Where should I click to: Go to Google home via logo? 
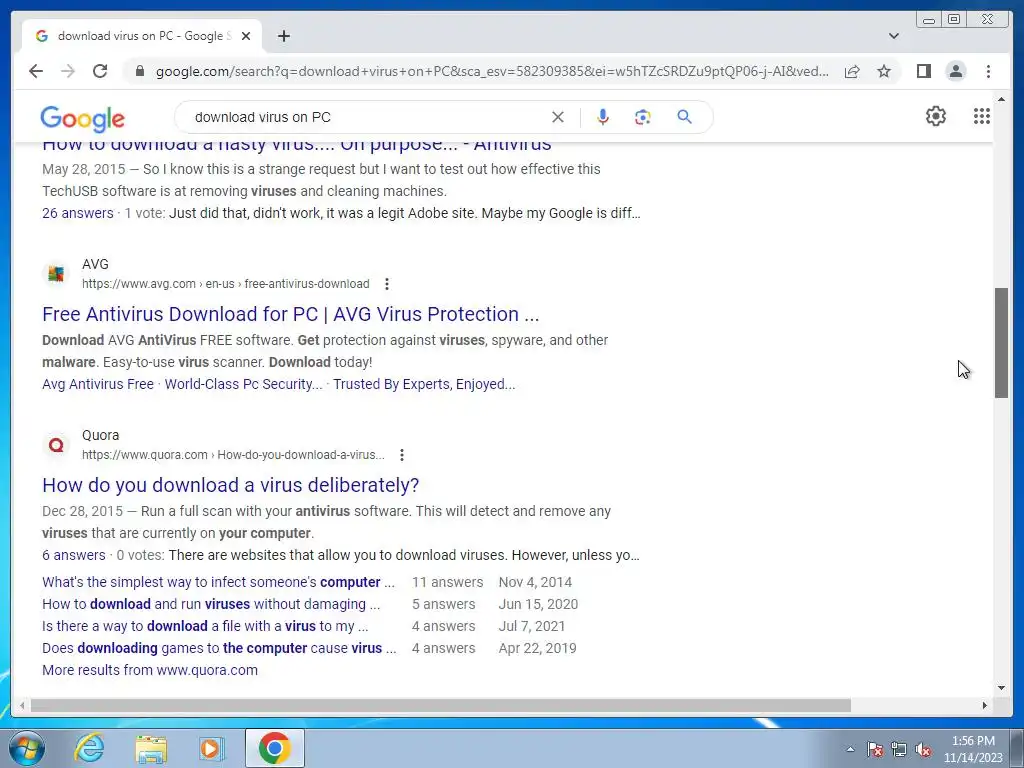point(82,118)
